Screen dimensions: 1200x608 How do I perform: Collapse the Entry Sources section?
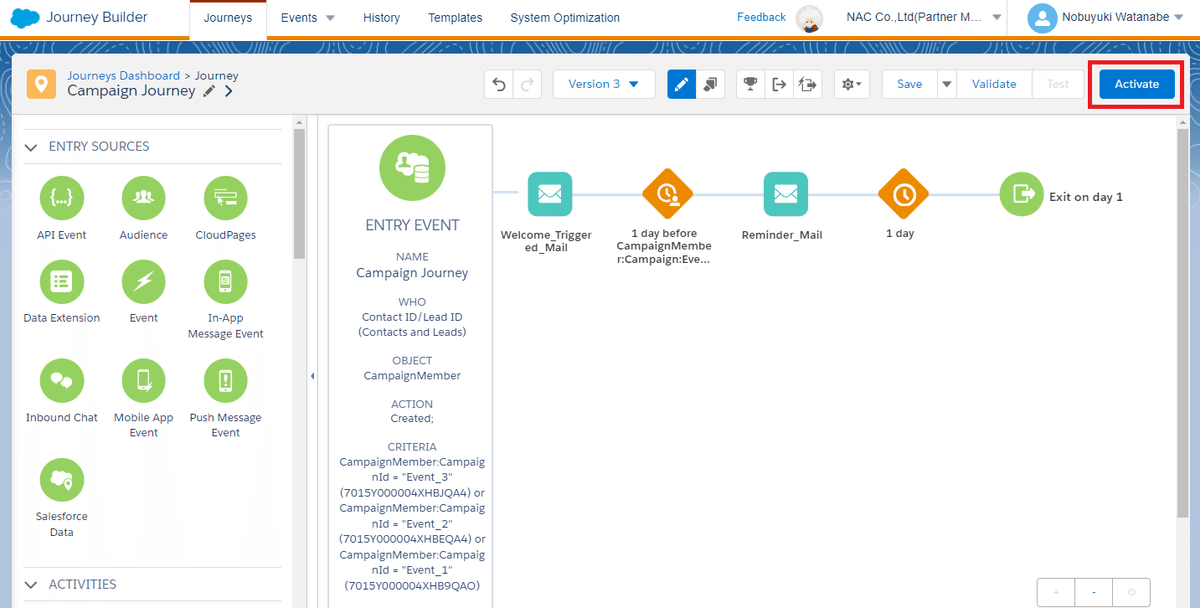click(x=29, y=146)
